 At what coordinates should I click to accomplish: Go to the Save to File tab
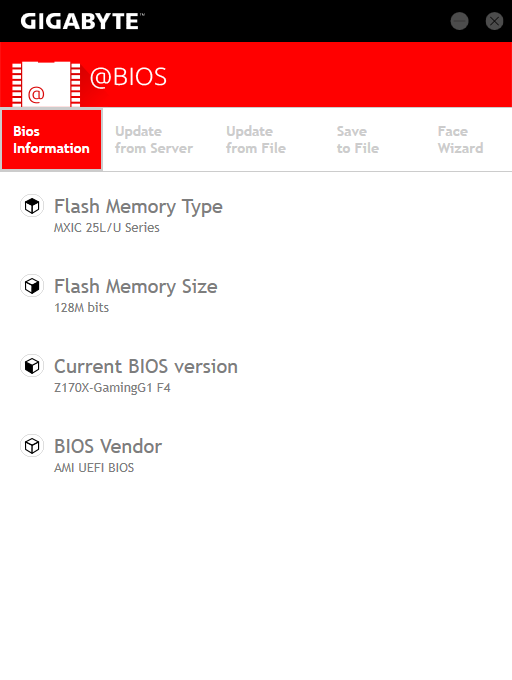click(x=358, y=140)
